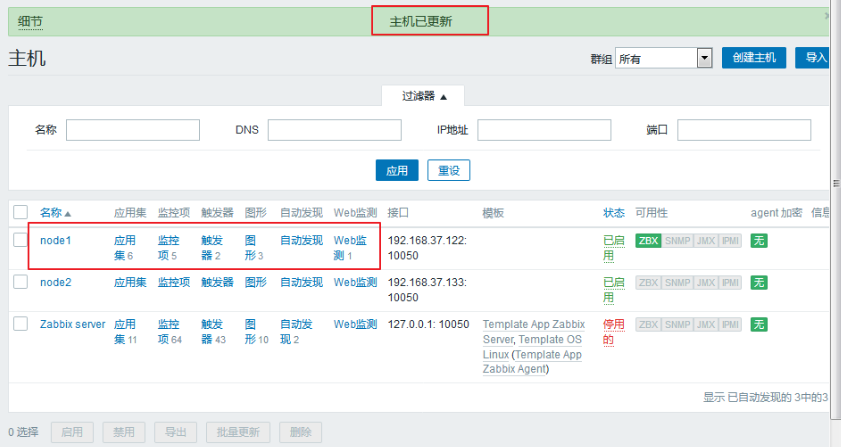The image size is (841, 447).
Task: Open node2 应用集 link
Action: (130, 282)
